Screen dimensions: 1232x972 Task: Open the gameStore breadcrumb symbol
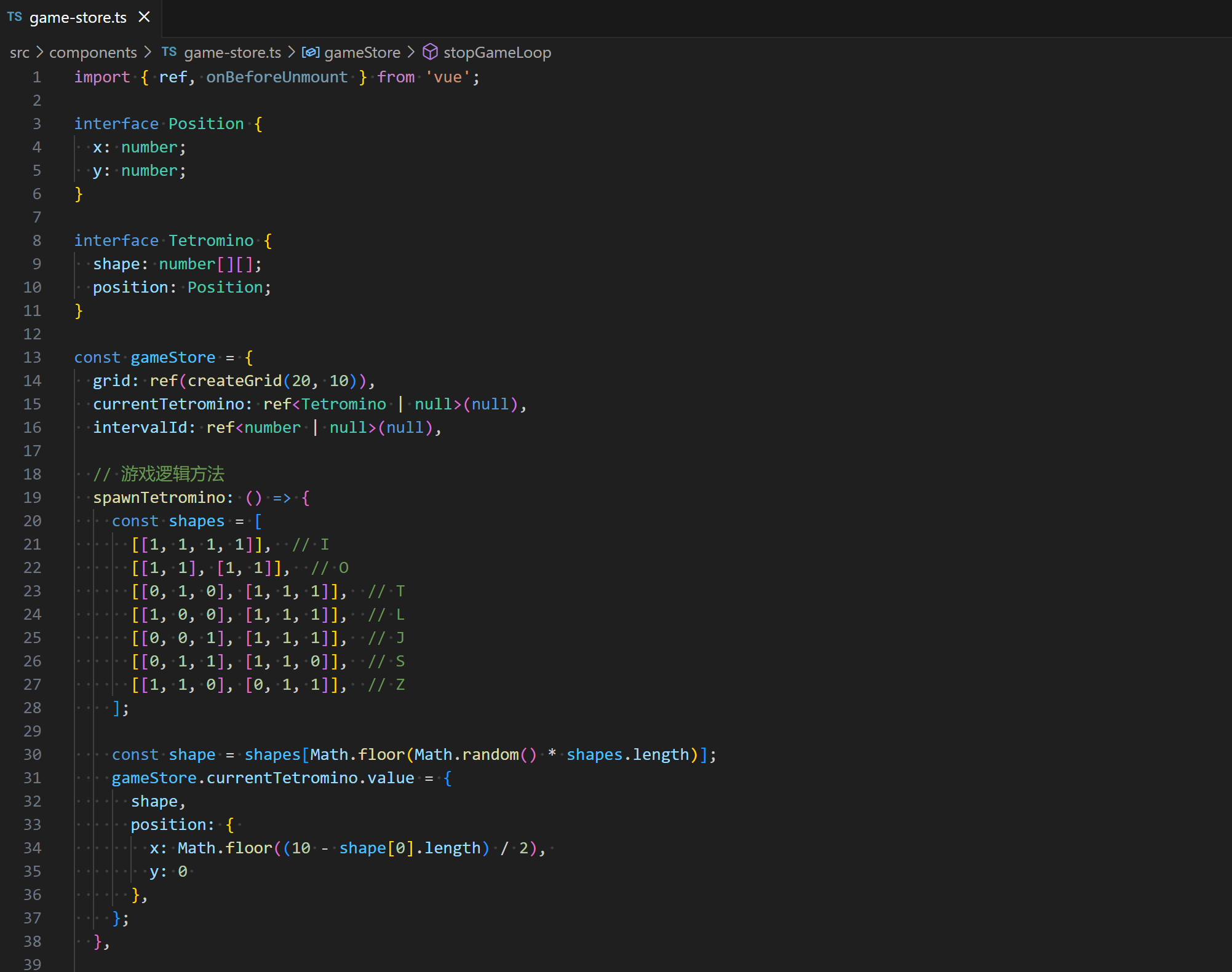[x=362, y=53]
